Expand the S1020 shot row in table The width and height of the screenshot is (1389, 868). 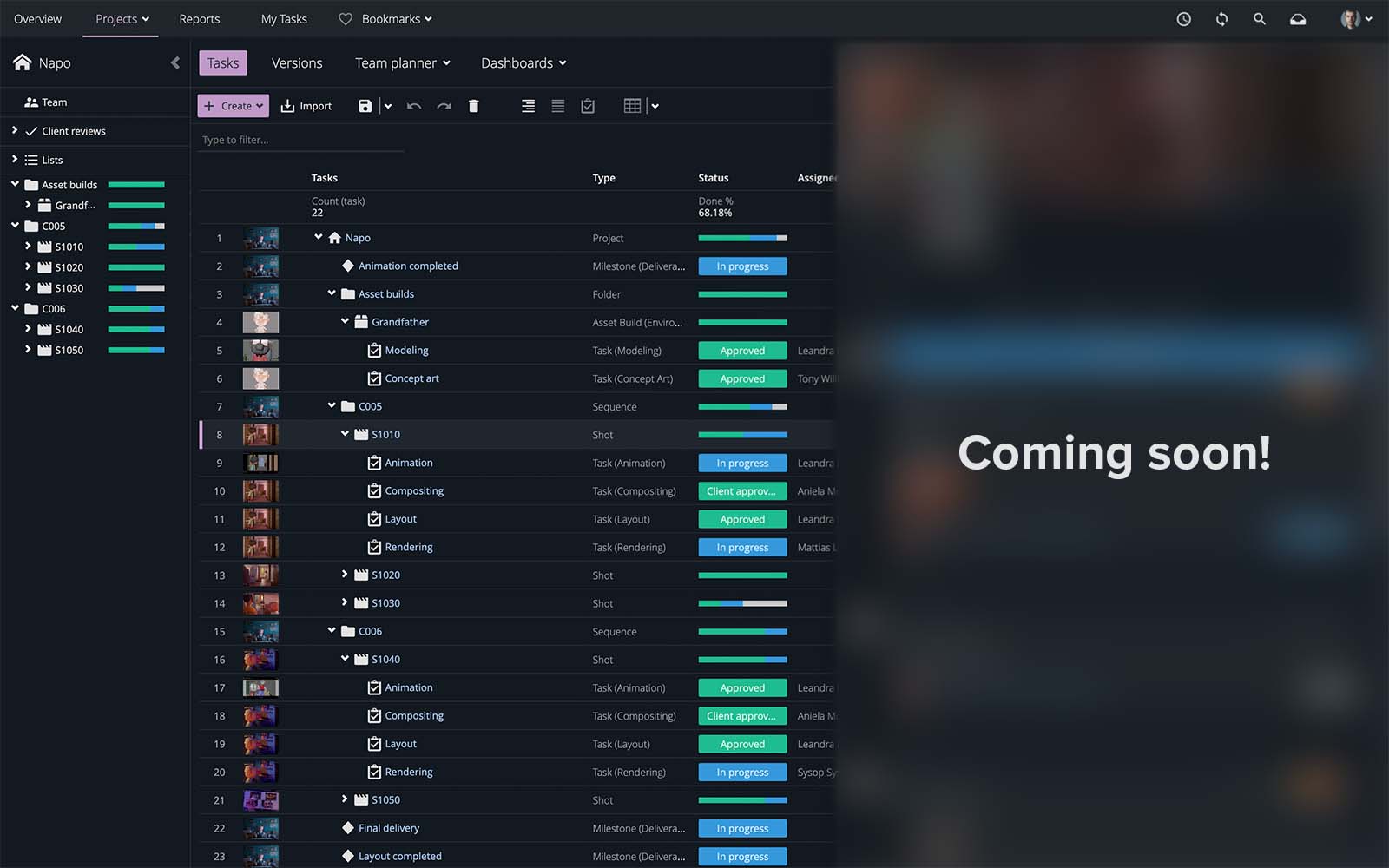(345, 575)
